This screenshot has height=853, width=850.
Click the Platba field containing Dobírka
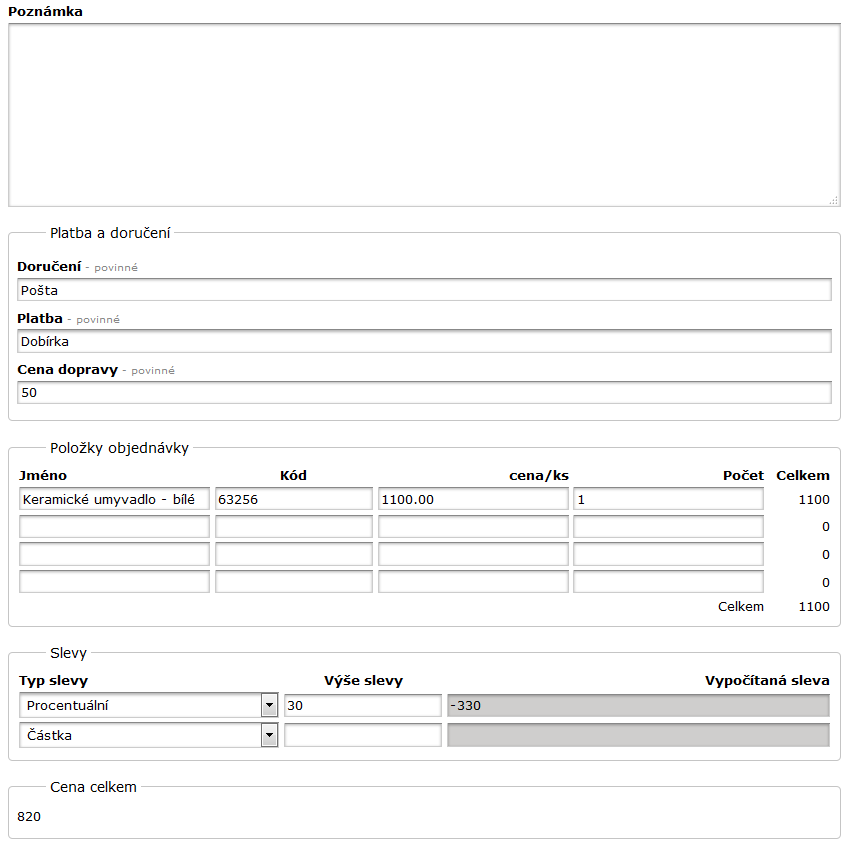pyautogui.click(x=424, y=341)
